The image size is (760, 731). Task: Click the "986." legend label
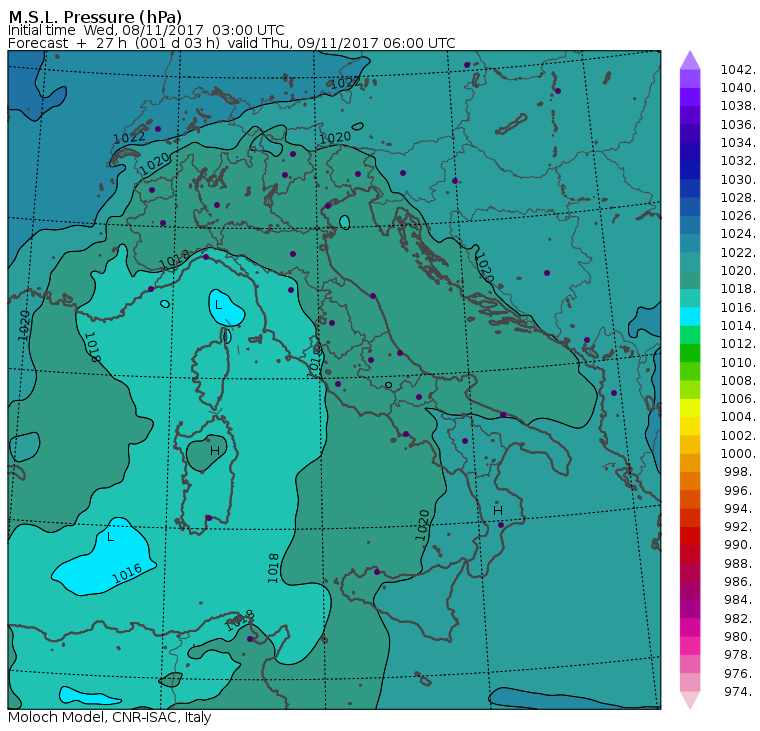(740, 581)
